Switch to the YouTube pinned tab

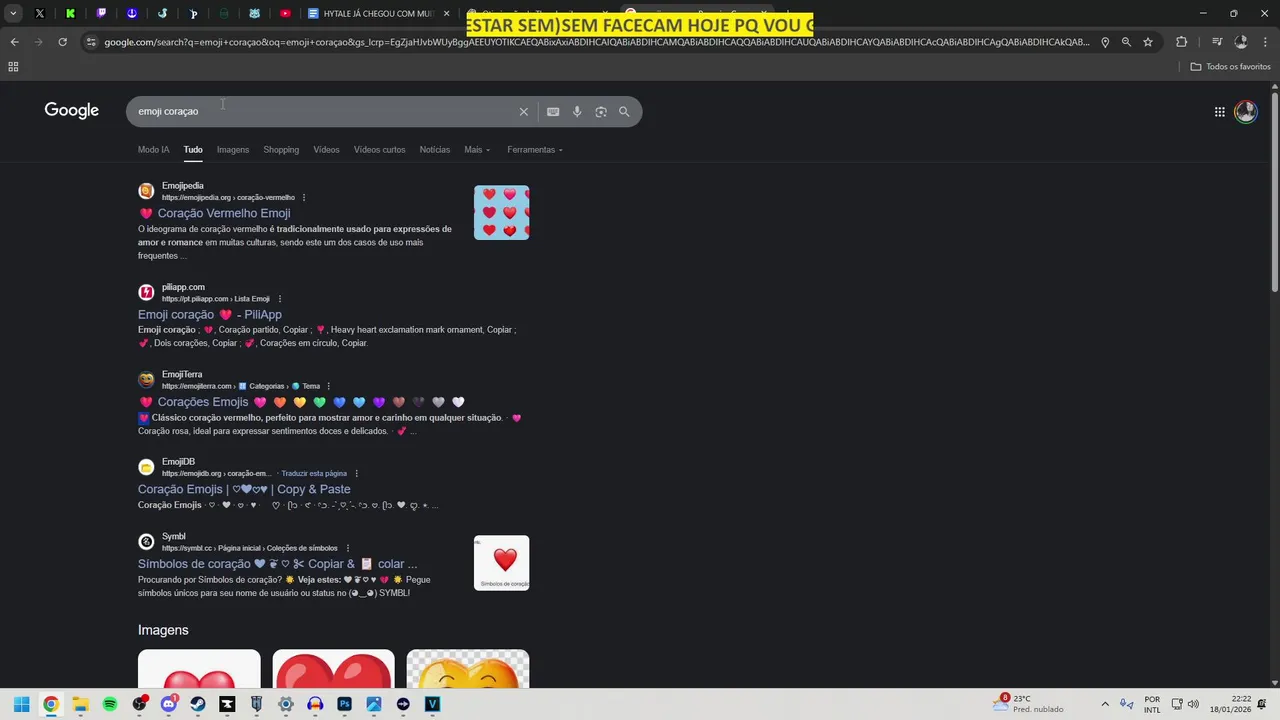click(x=285, y=14)
